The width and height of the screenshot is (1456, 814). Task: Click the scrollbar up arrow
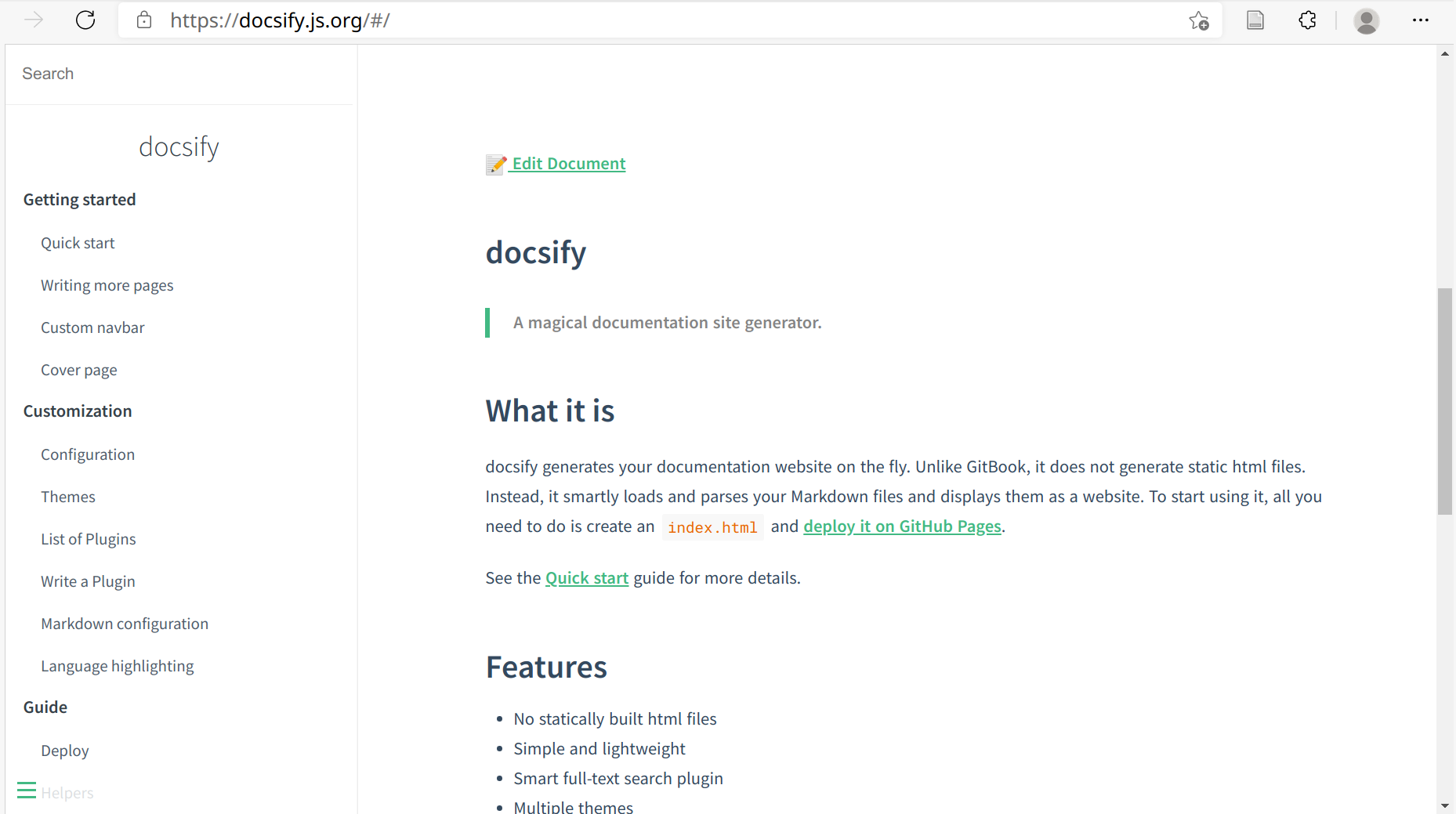(1445, 53)
